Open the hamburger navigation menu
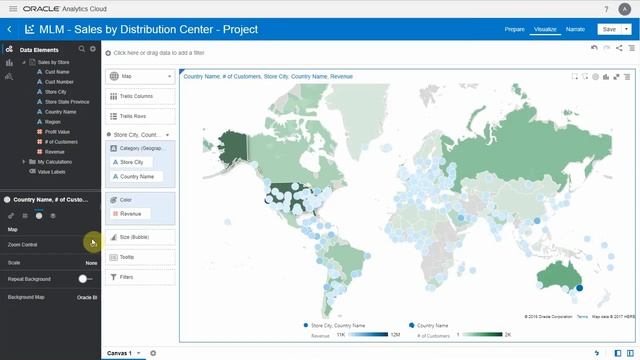 [13, 9]
